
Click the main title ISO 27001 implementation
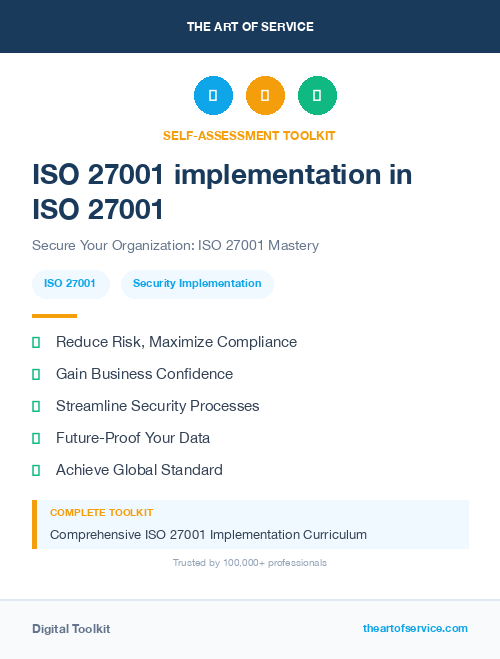pos(222,192)
